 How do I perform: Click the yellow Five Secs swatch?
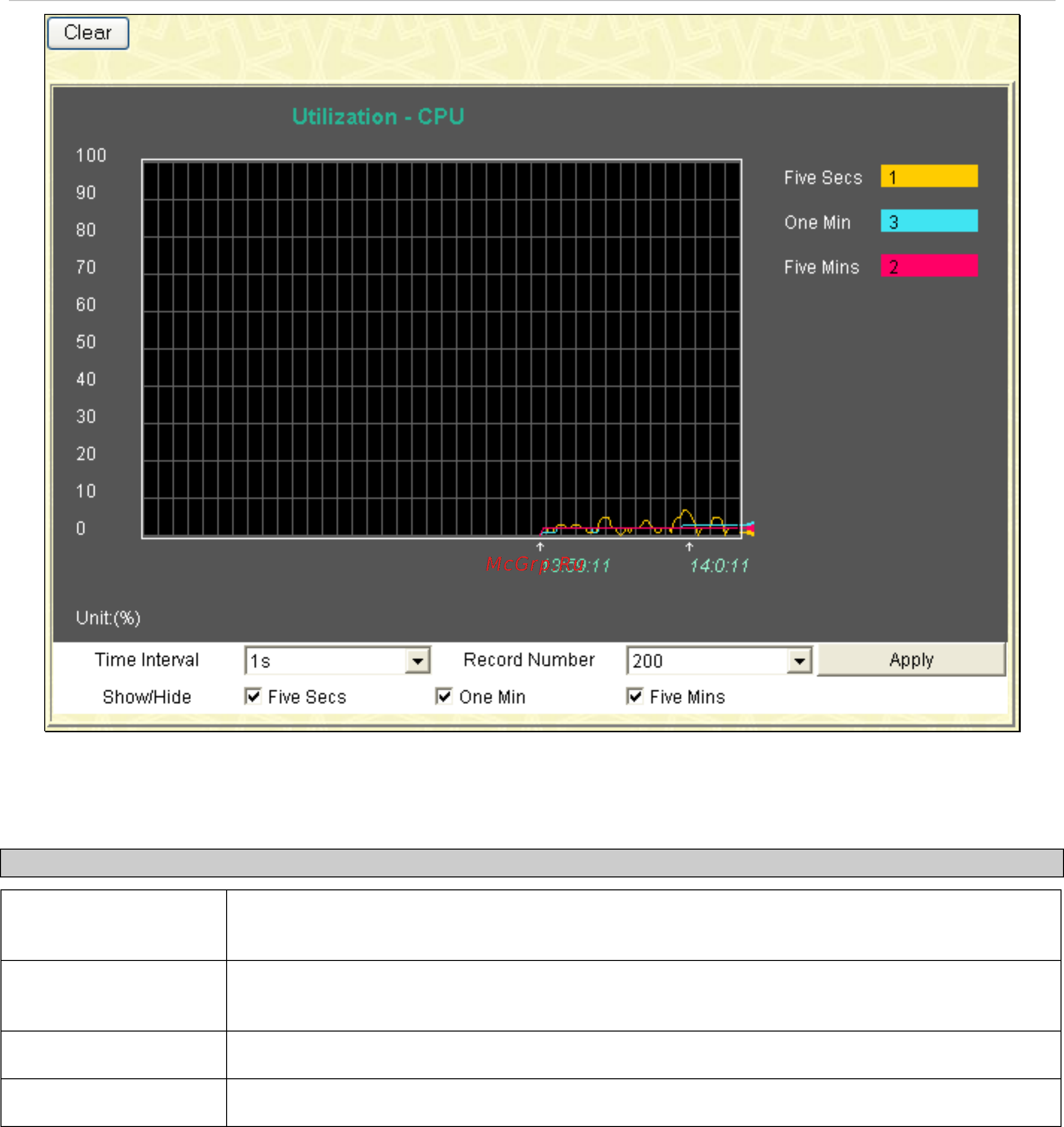929,176
